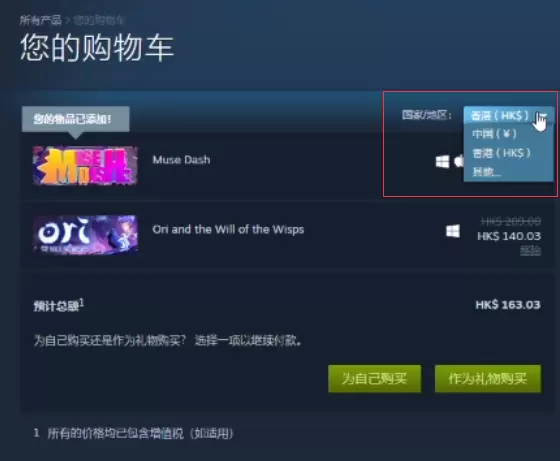This screenshot has height=461, width=560.
Task: Click the Windows icon in Muse Dash row
Action: (442, 161)
